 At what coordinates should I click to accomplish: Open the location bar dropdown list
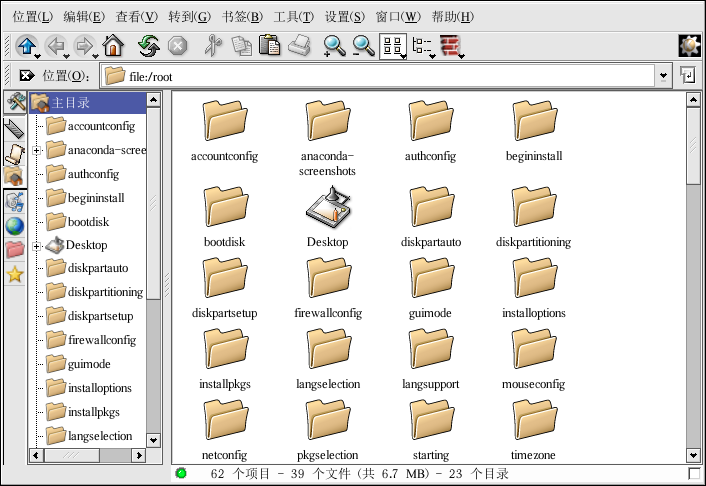point(662,75)
